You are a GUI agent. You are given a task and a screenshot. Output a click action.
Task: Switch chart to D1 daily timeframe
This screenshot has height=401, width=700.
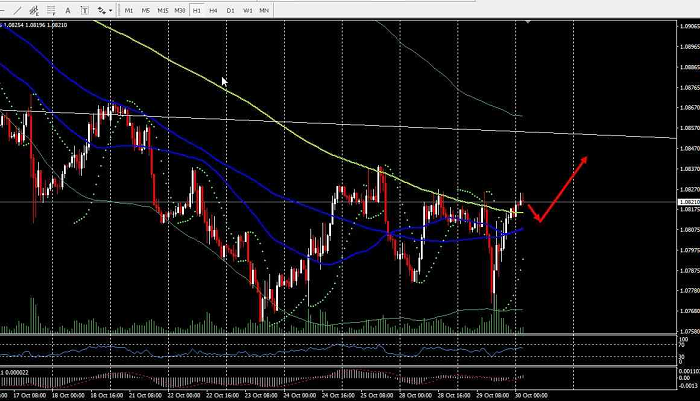click(230, 10)
